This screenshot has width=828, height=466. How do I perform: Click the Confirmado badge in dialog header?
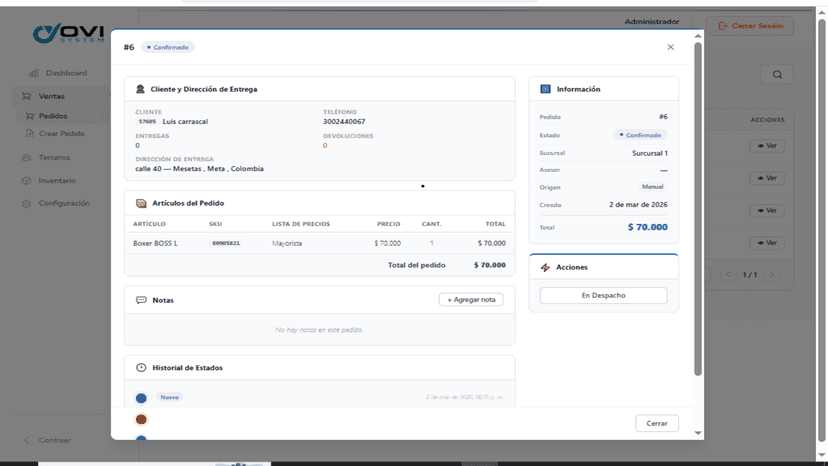pyautogui.click(x=167, y=47)
